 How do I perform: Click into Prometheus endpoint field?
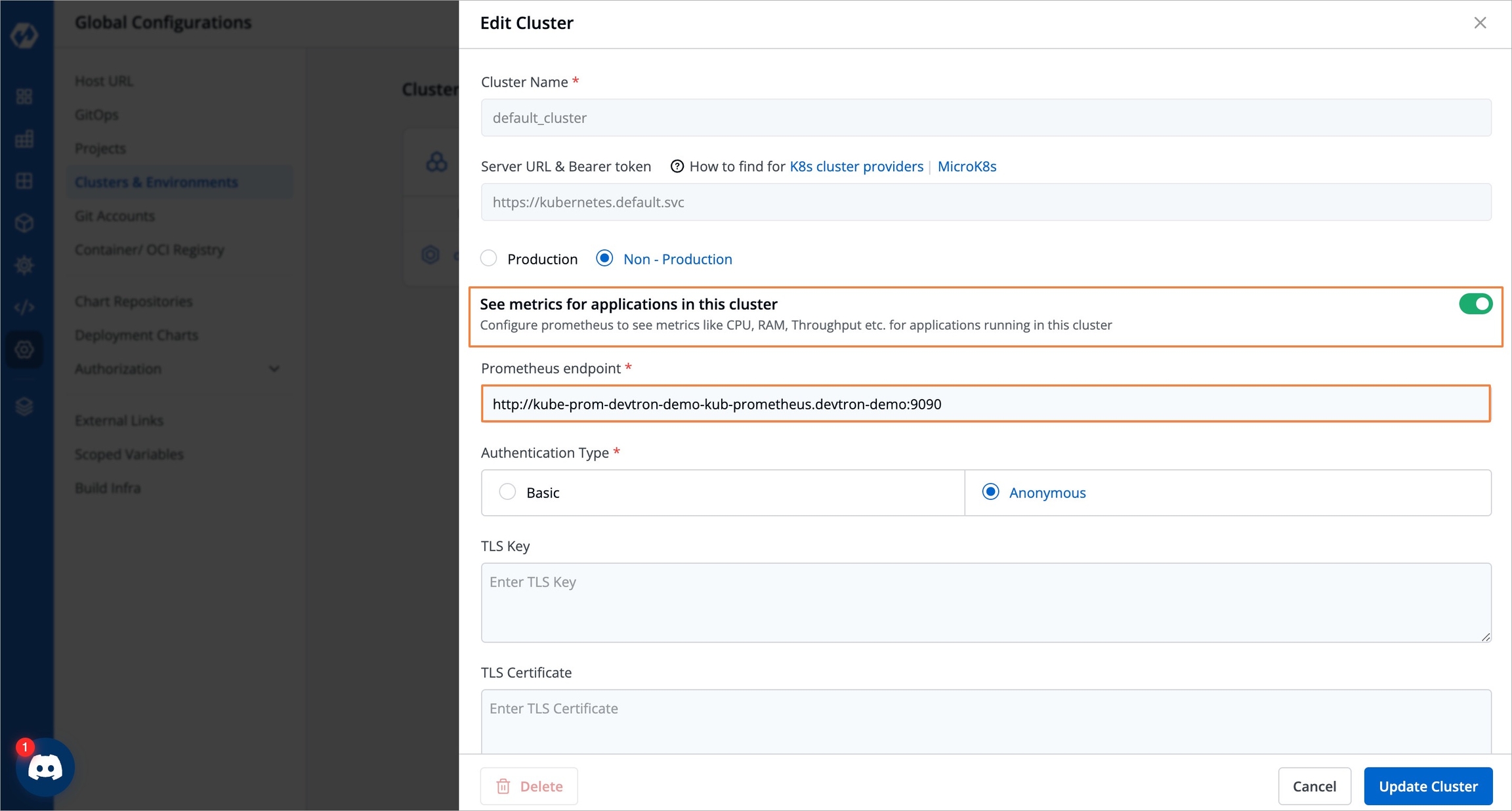click(x=985, y=404)
